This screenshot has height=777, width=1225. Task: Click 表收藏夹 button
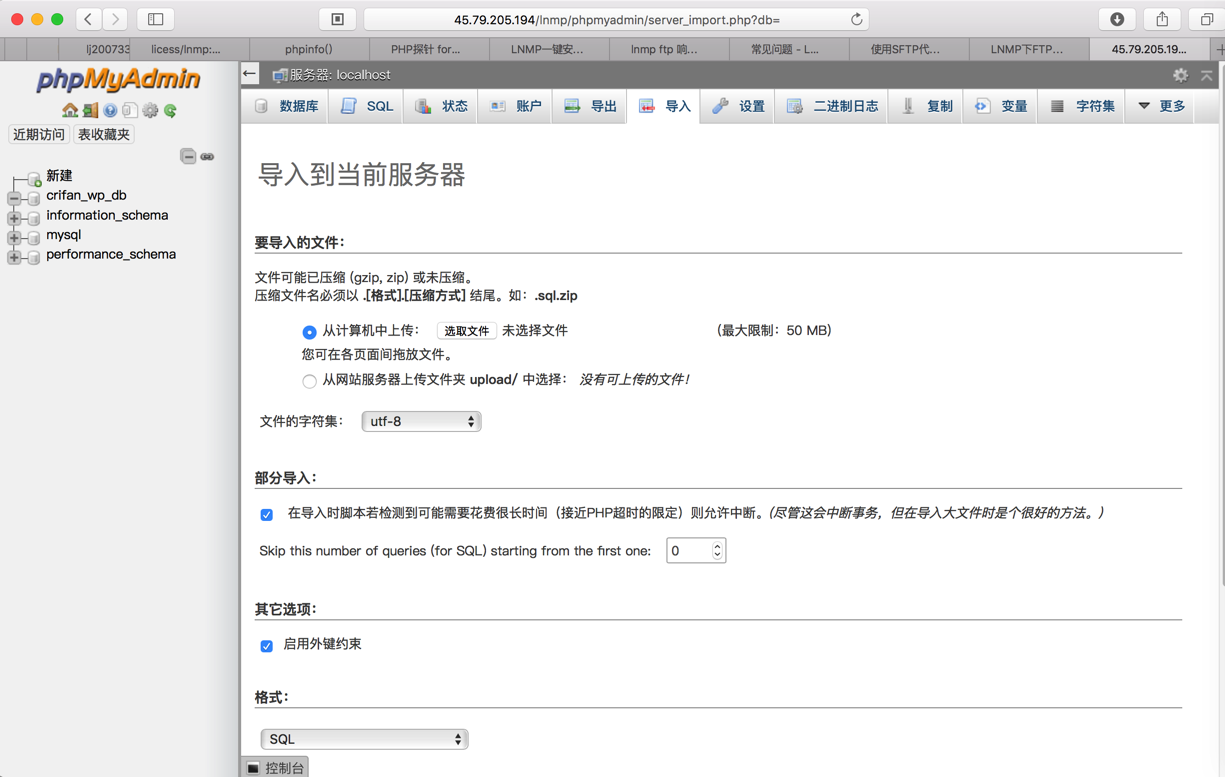point(104,134)
